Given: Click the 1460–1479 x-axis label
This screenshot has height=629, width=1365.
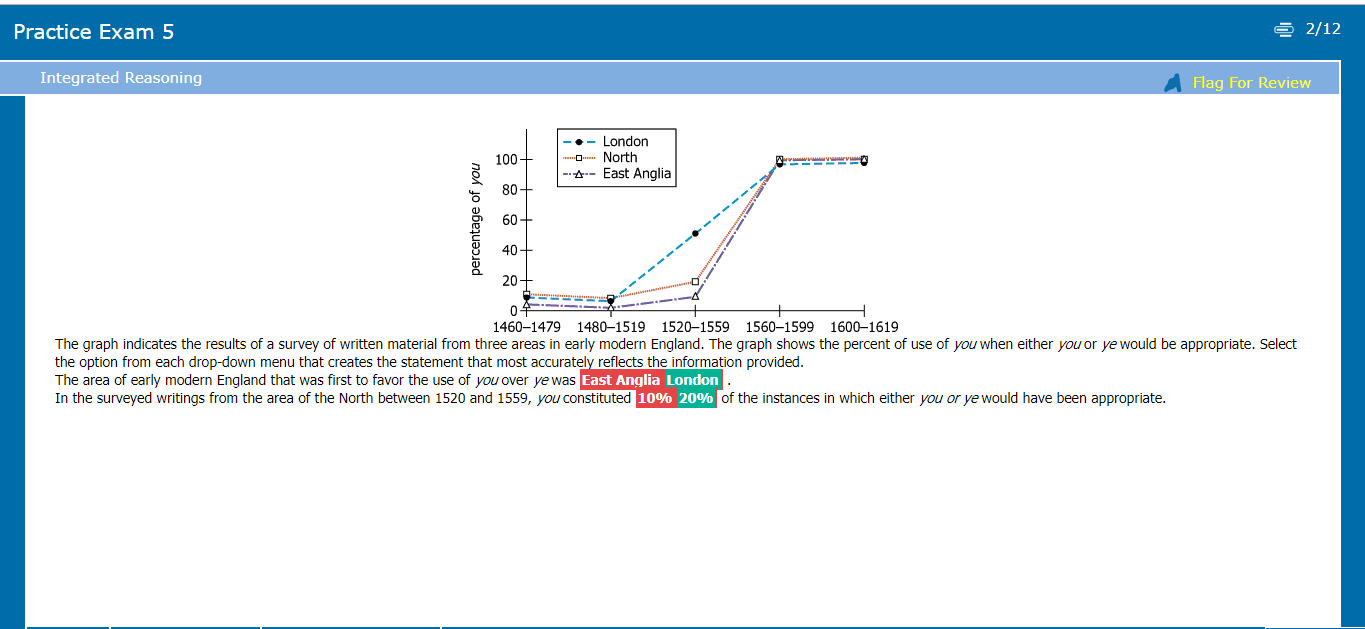Looking at the screenshot, I should pos(527,327).
